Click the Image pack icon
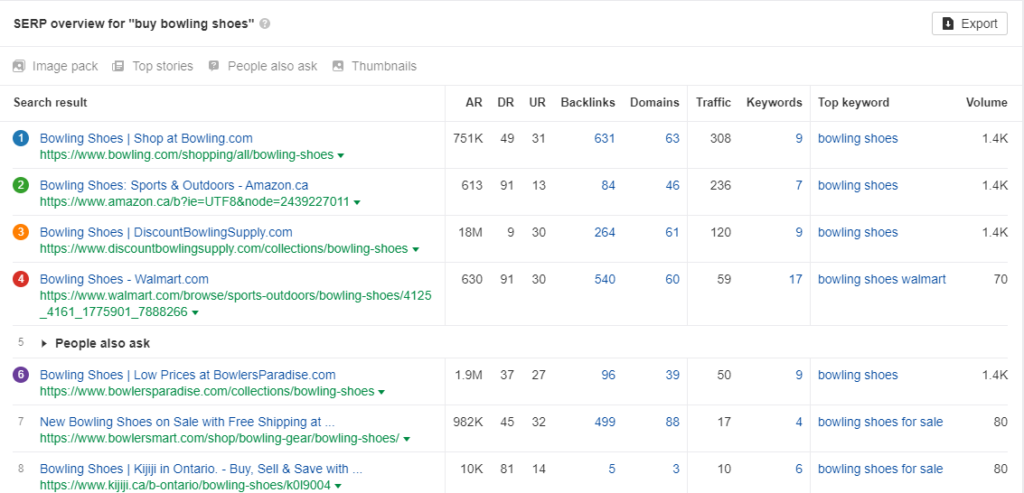Viewport: 1024px width, 493px height. point(18,66)
